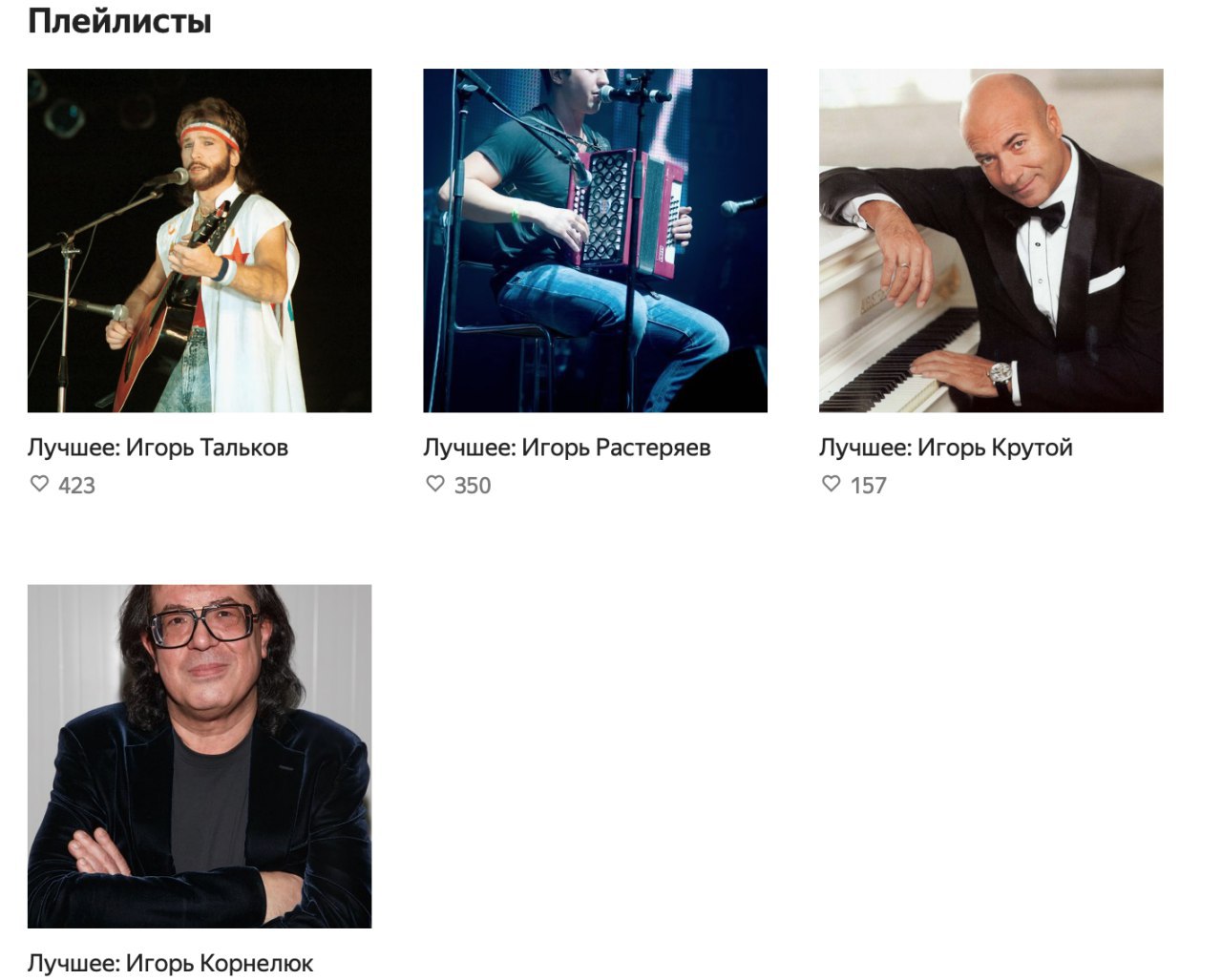Click the 423 likes count
Image resolution: width=1222 pixels, height=980 pixels.
click(x=76, y=486)
